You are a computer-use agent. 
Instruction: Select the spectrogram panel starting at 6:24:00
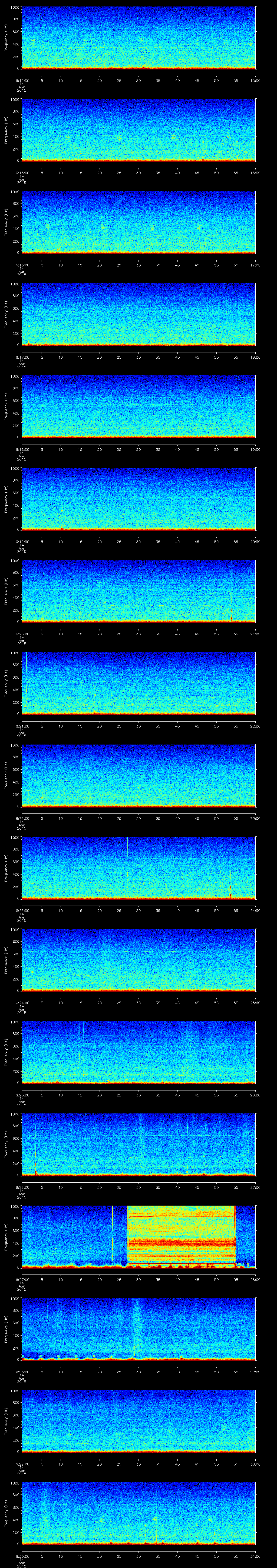(x=139, y=960)
